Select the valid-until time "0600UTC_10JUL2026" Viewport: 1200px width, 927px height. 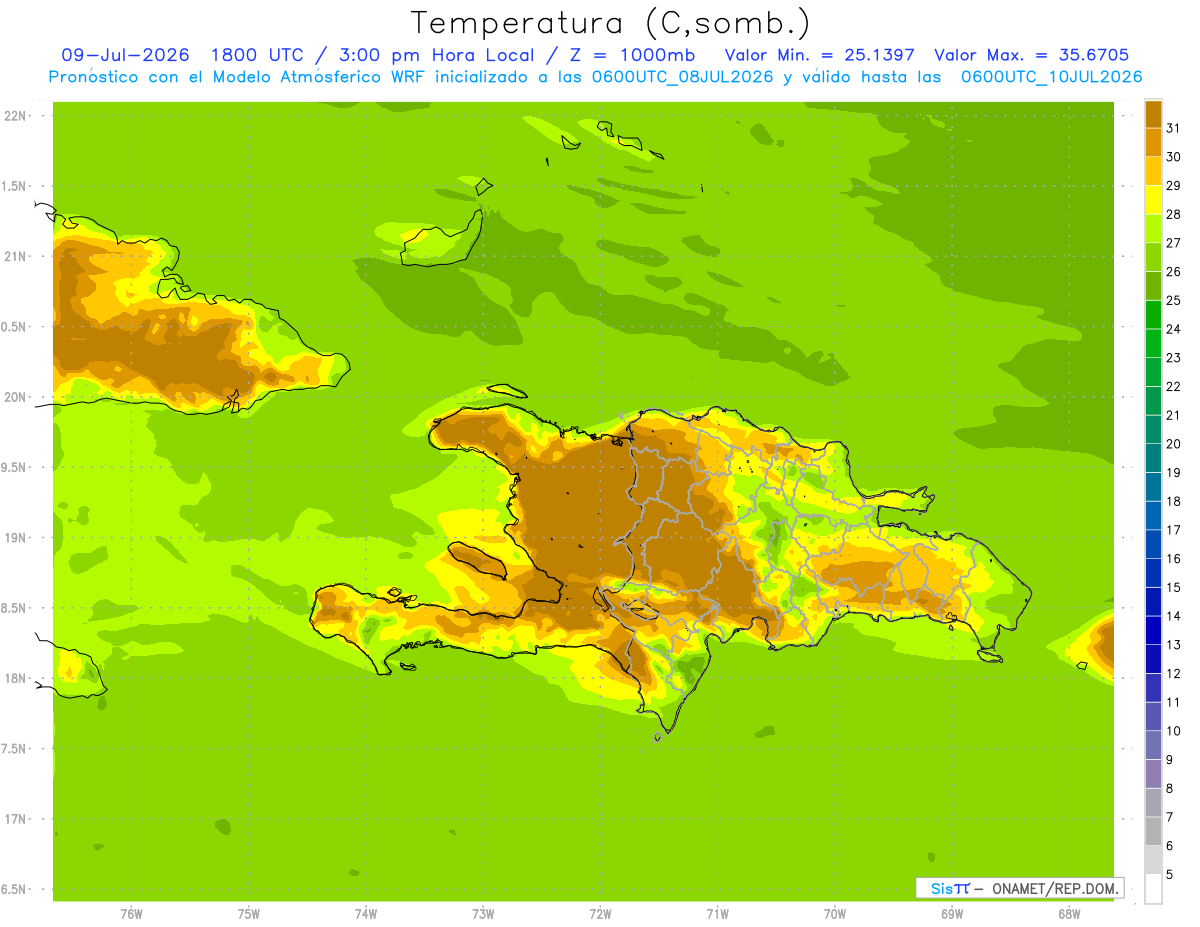tap(1051, 77)
